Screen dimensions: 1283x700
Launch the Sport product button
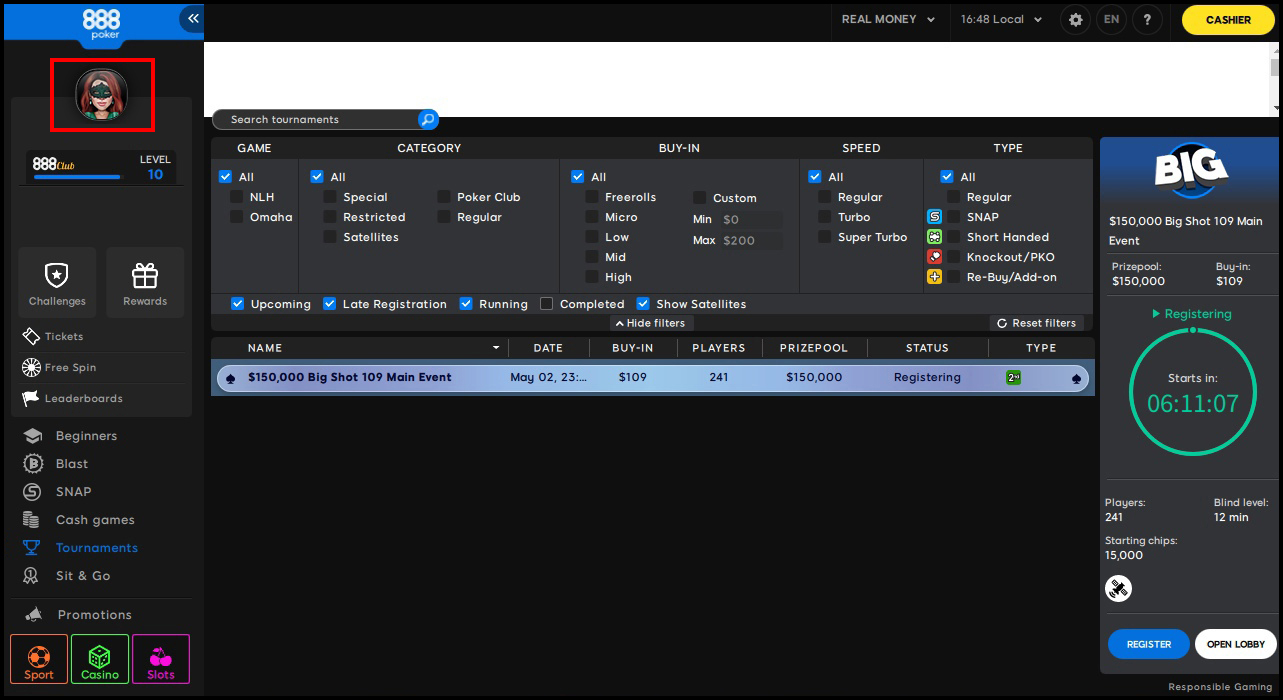39,659
